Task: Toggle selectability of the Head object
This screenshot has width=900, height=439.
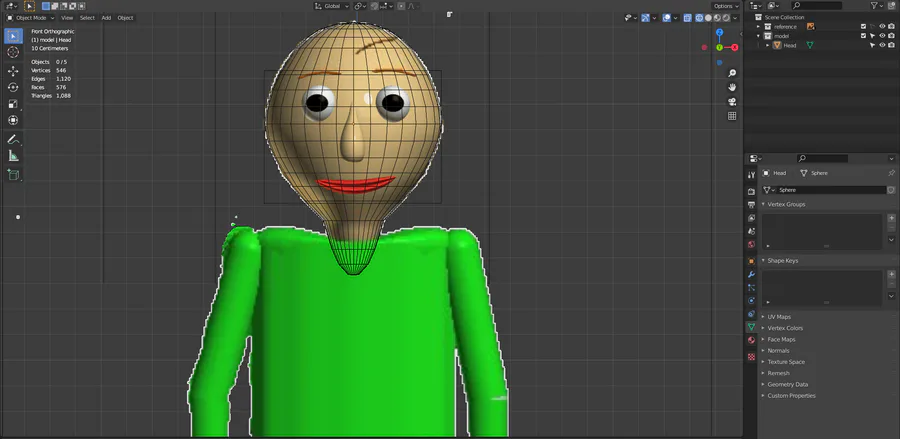Action: tap(873, 45)
